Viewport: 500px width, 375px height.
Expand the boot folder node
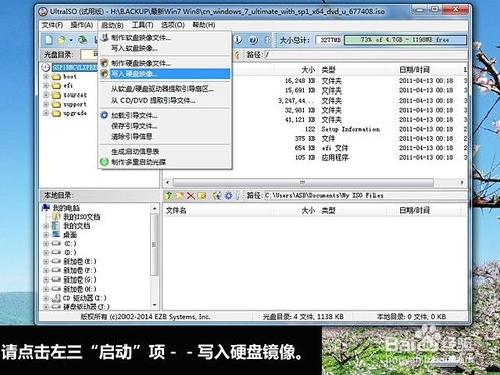(x=46, y=76)
